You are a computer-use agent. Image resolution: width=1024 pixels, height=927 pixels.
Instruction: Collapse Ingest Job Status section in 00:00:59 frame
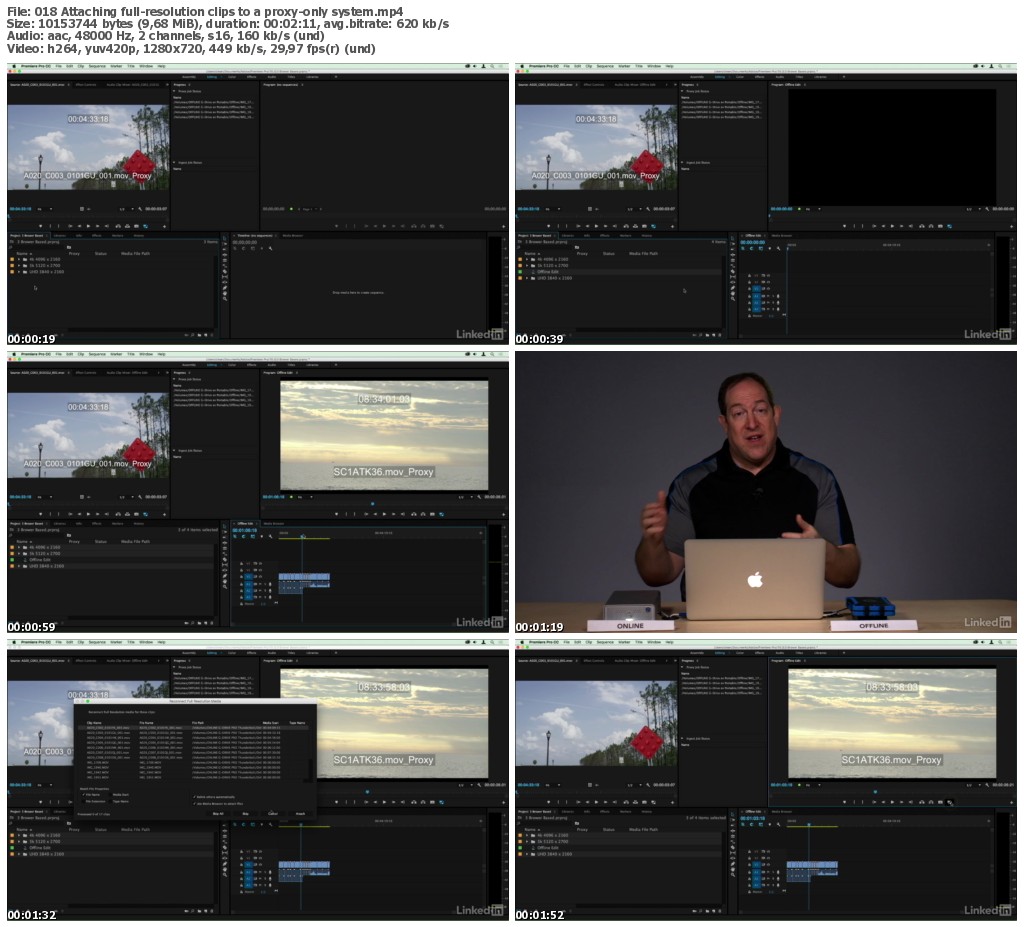tap(174, 451)
